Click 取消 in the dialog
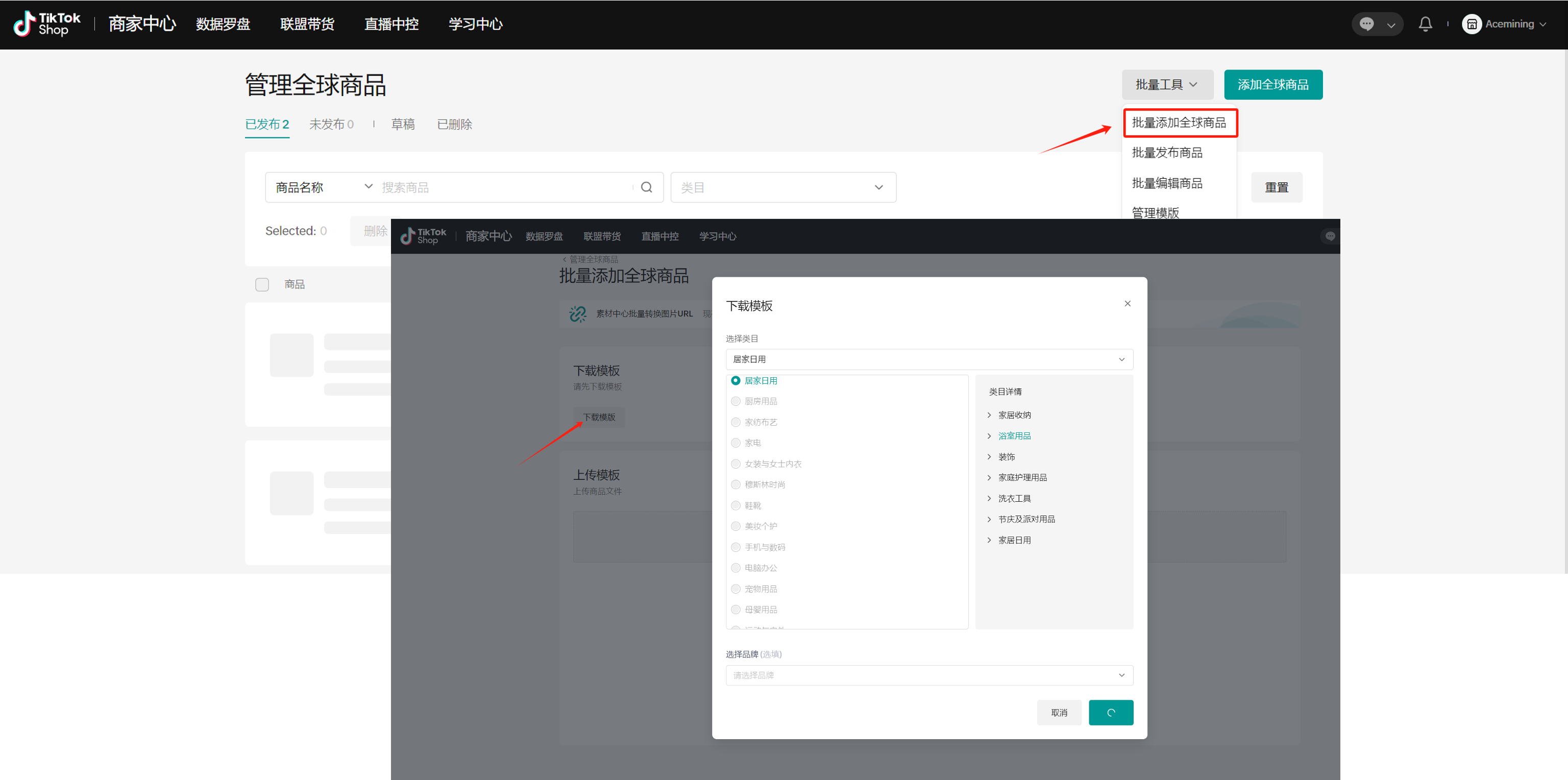 click(x=1059, y=713)
